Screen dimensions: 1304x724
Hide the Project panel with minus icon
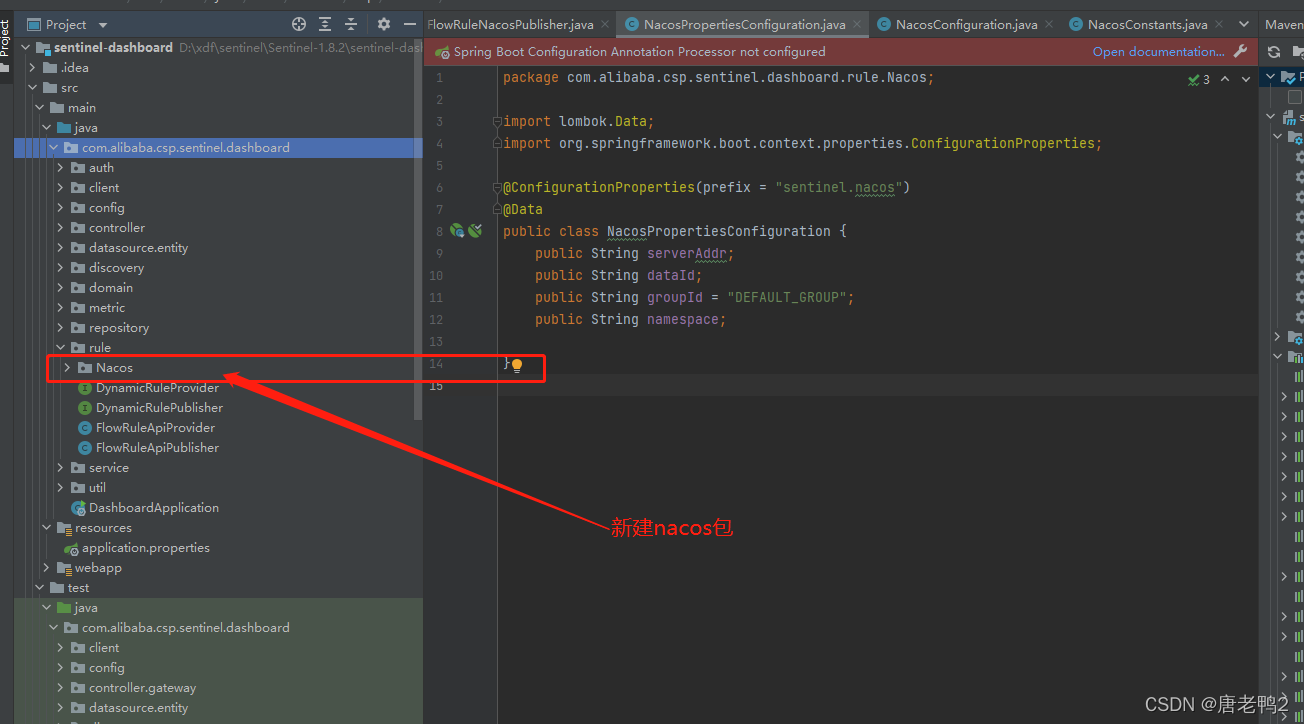(408, 24)
